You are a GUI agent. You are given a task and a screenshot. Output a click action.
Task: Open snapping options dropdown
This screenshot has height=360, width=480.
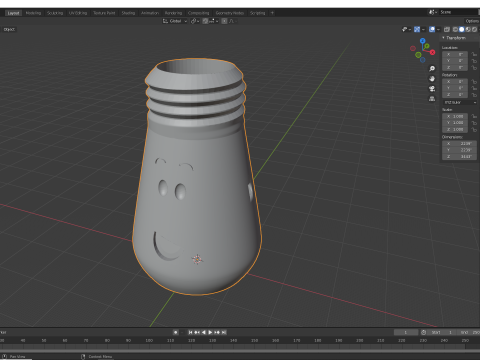pyautogui.click(x=213, y=21)
